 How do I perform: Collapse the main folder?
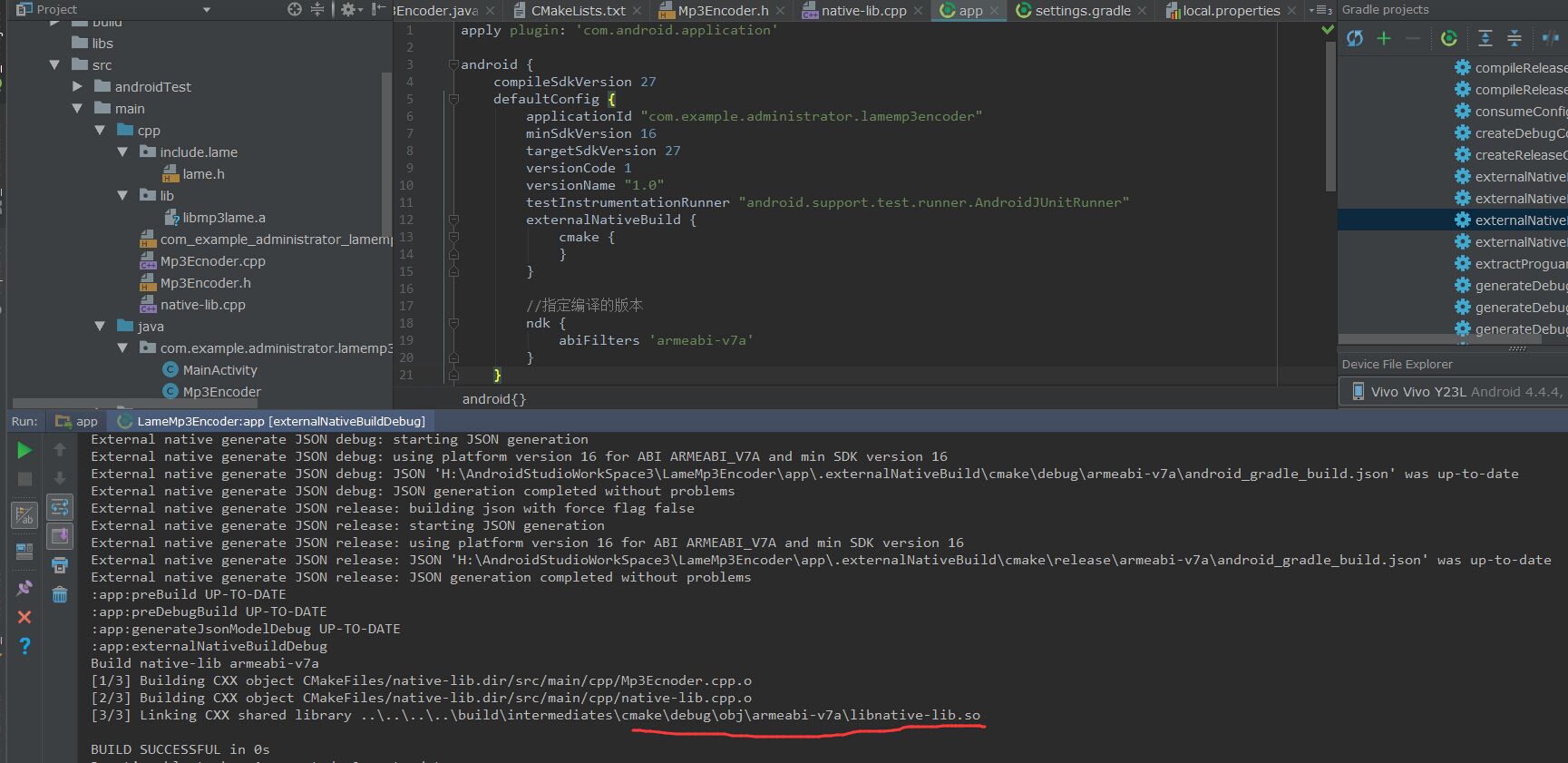pos(77,108)
